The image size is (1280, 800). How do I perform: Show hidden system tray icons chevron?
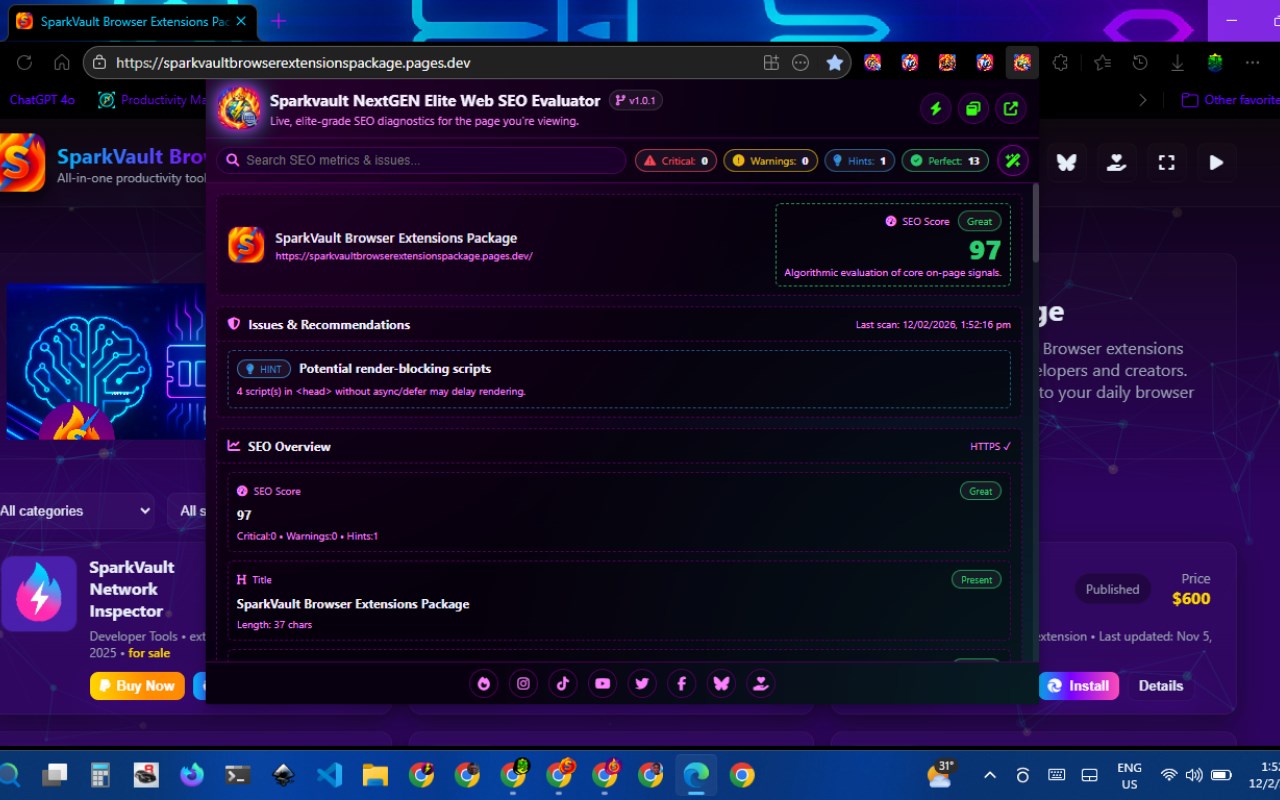click(x=990, y=775)
